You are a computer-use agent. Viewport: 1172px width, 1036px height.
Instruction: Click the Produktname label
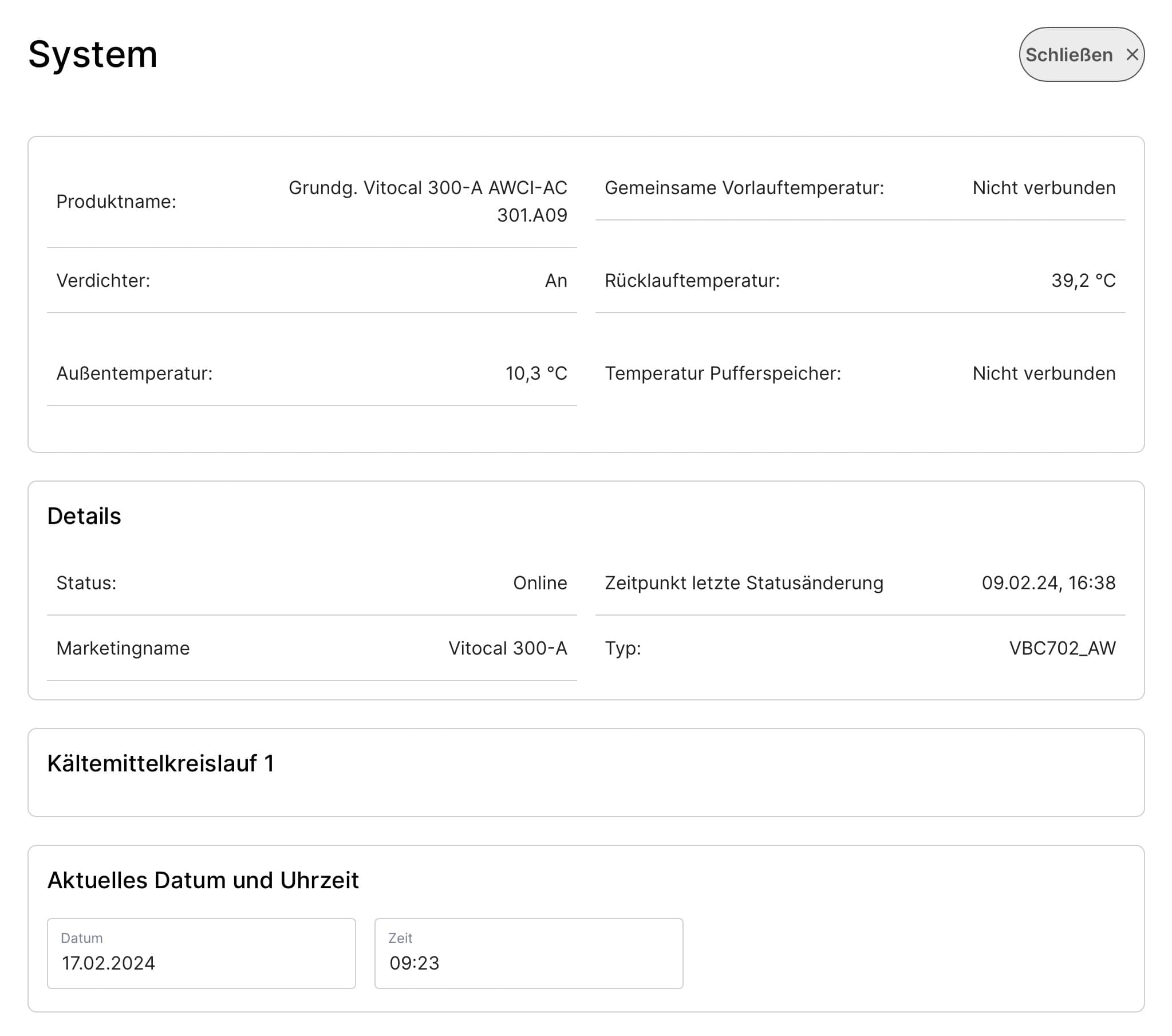pyautogui.click(x=116, y=202)
